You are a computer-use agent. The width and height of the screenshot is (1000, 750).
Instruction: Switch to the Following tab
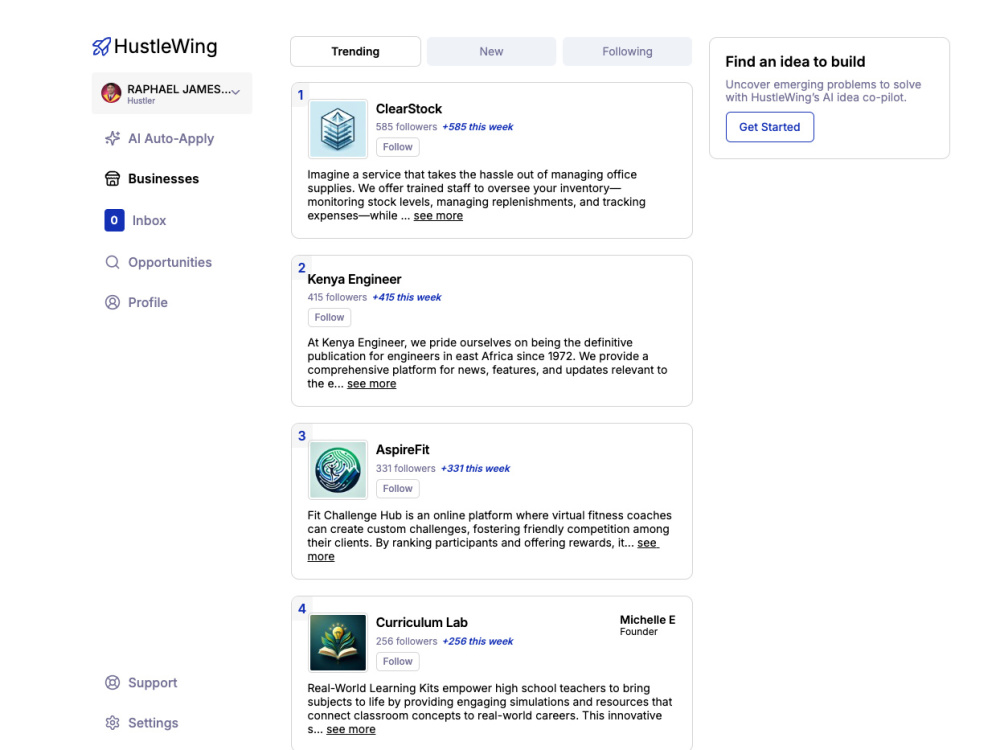click(627, 52)
